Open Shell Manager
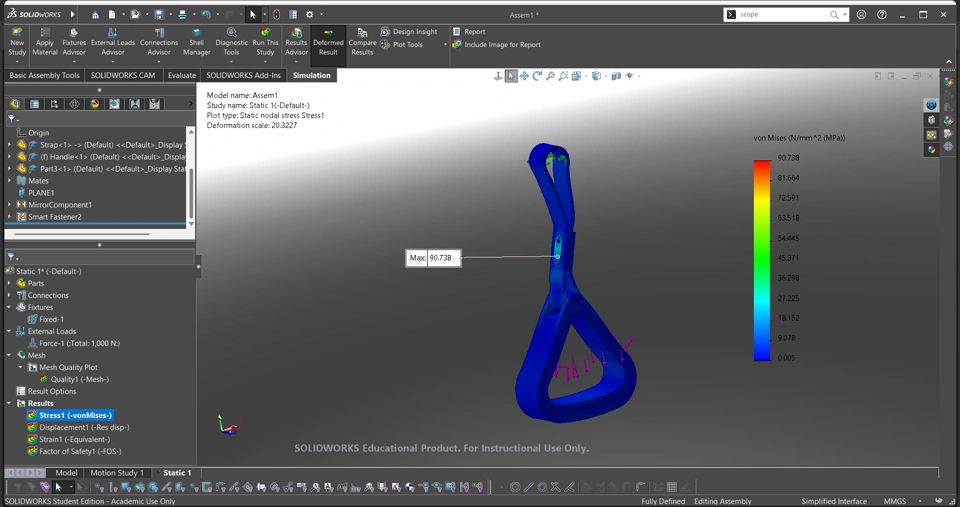960x507 pixels. coord(197,42)
